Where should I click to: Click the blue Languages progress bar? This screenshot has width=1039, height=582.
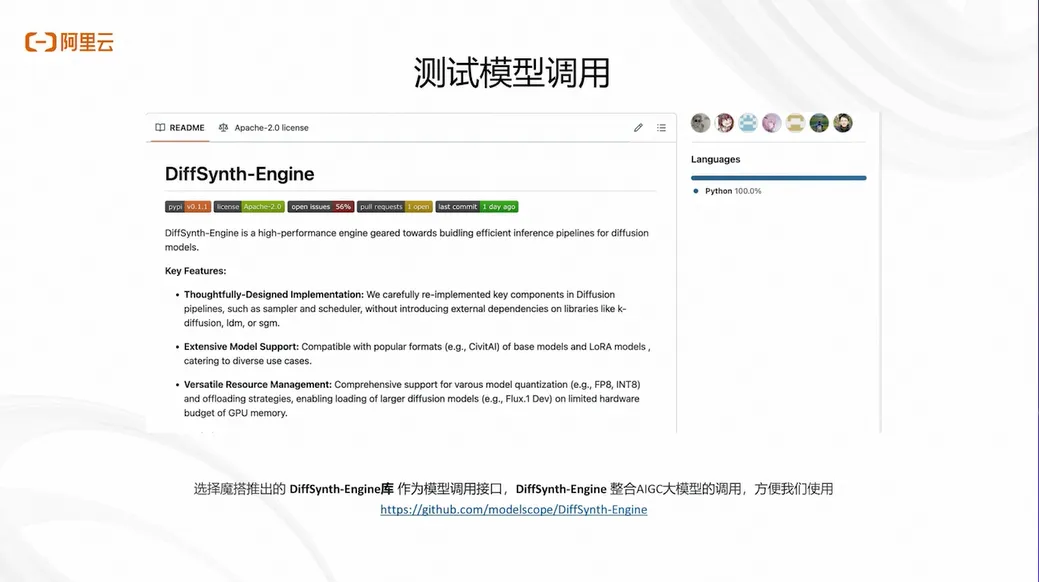(x=779, y=178)
